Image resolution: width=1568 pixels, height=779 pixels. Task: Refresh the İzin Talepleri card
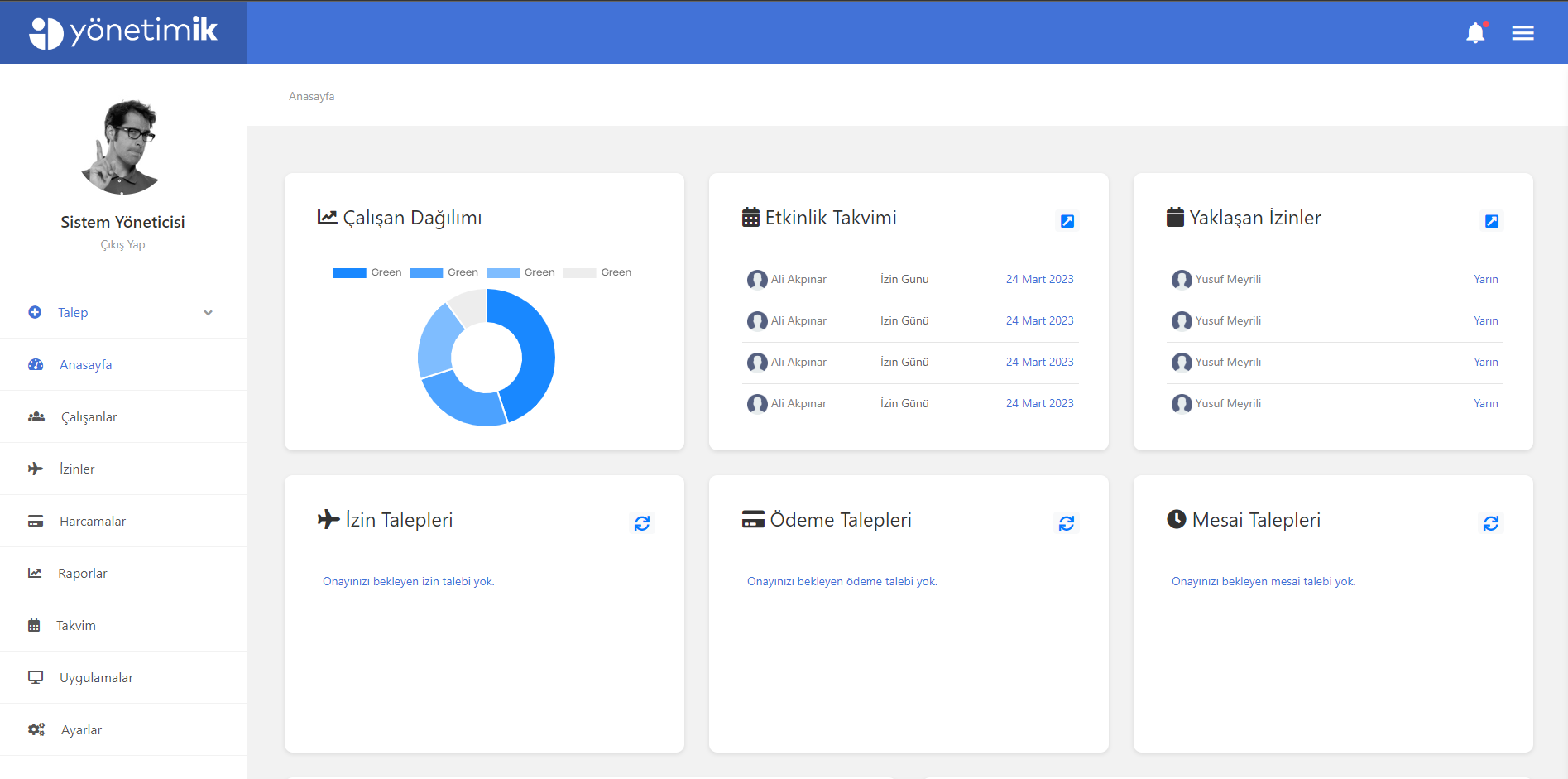(641, 523)
